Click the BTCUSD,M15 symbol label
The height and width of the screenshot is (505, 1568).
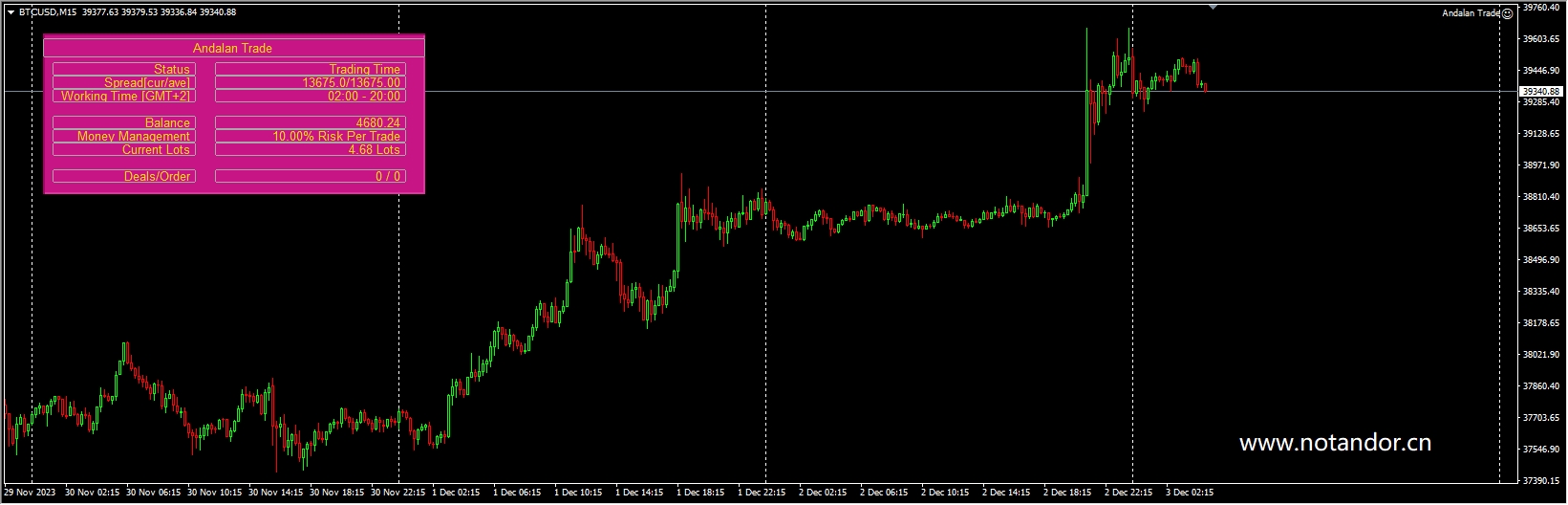(48, 12)
